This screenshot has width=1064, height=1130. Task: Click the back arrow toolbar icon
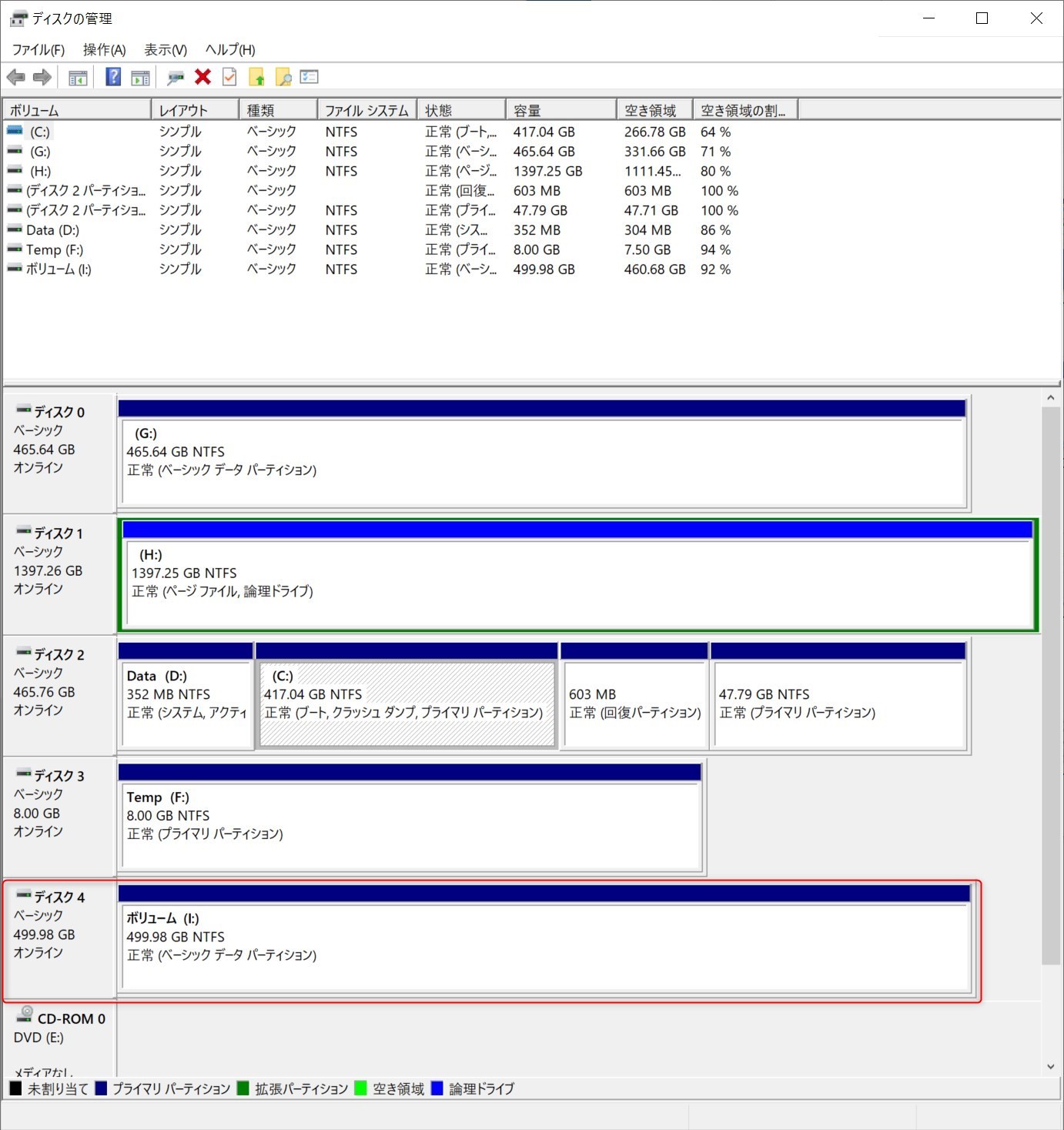click(x=15, y=77)
